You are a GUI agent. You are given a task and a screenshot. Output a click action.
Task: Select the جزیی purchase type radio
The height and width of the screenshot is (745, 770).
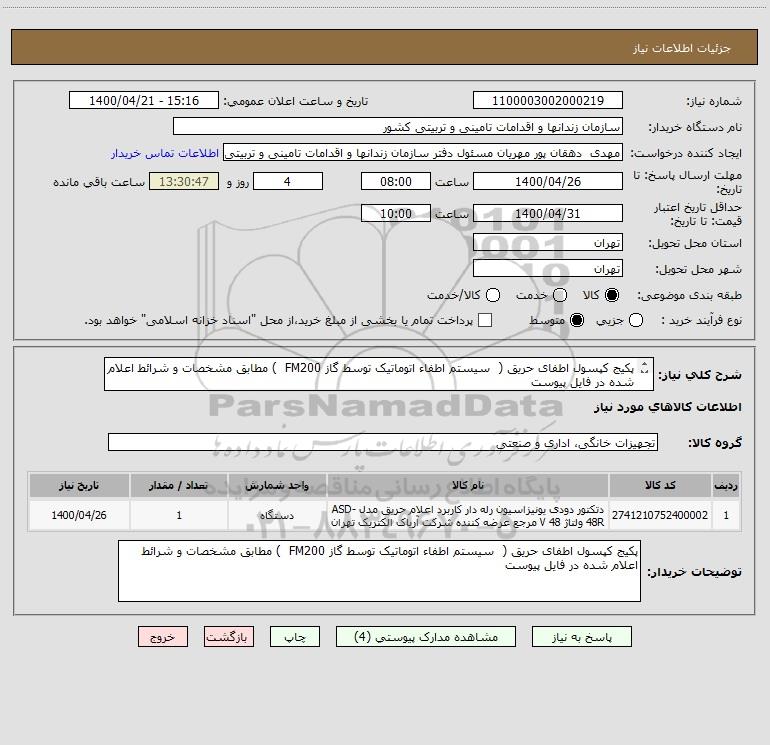[x=636, y=320]
